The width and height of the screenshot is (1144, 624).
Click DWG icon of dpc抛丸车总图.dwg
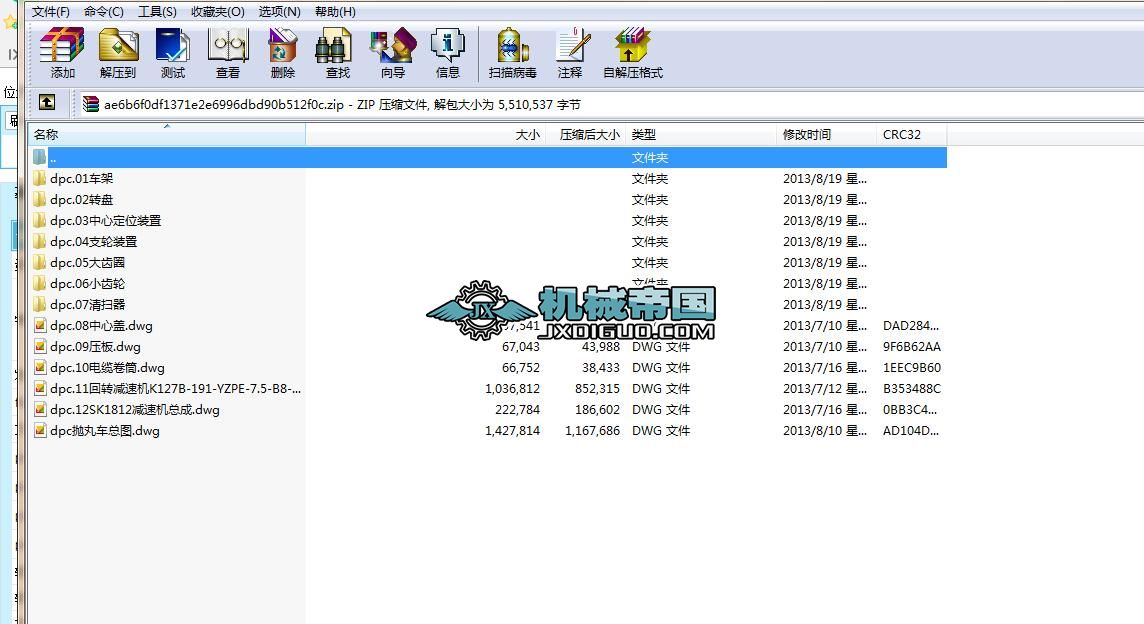pyautogui.click(x=40, y=431)
